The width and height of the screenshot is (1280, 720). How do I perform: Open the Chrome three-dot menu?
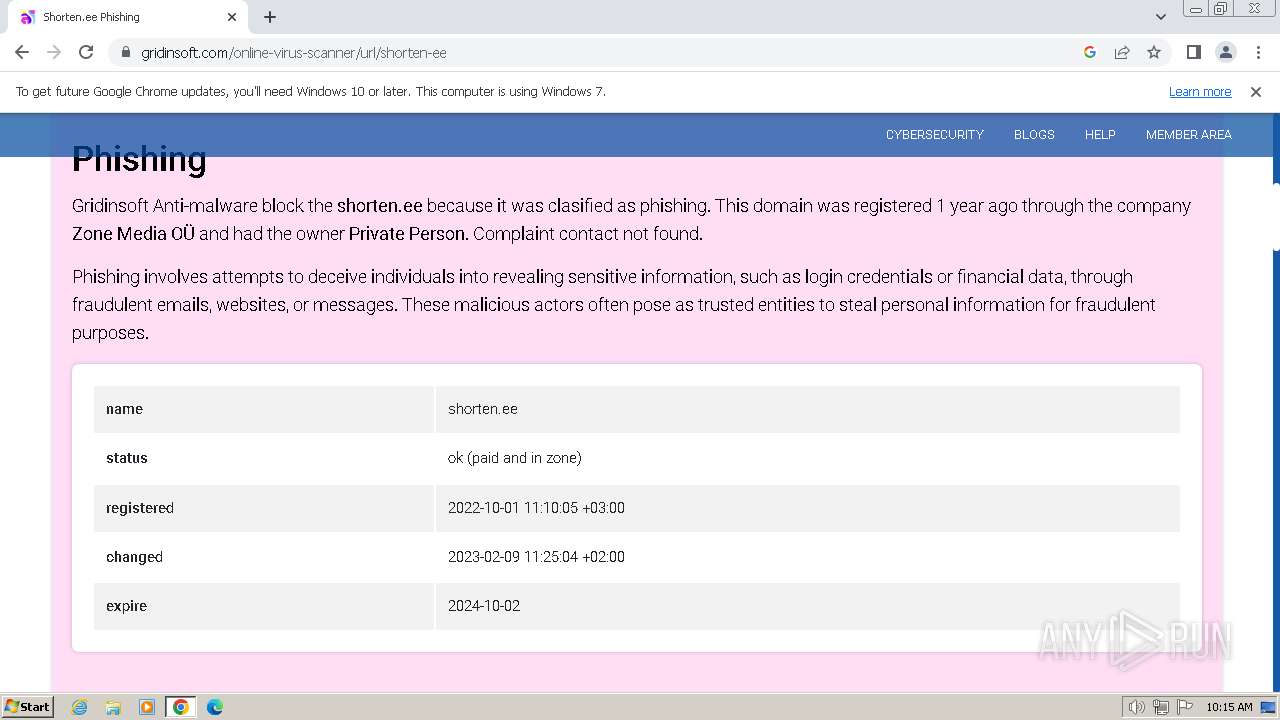[x=1258, y=52]
